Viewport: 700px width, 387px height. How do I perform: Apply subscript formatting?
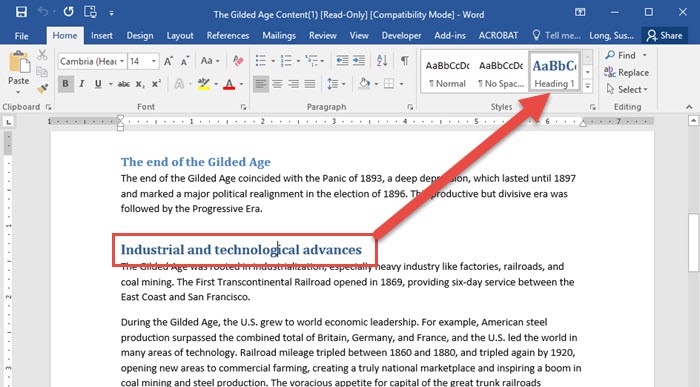(x=140, y=84)
